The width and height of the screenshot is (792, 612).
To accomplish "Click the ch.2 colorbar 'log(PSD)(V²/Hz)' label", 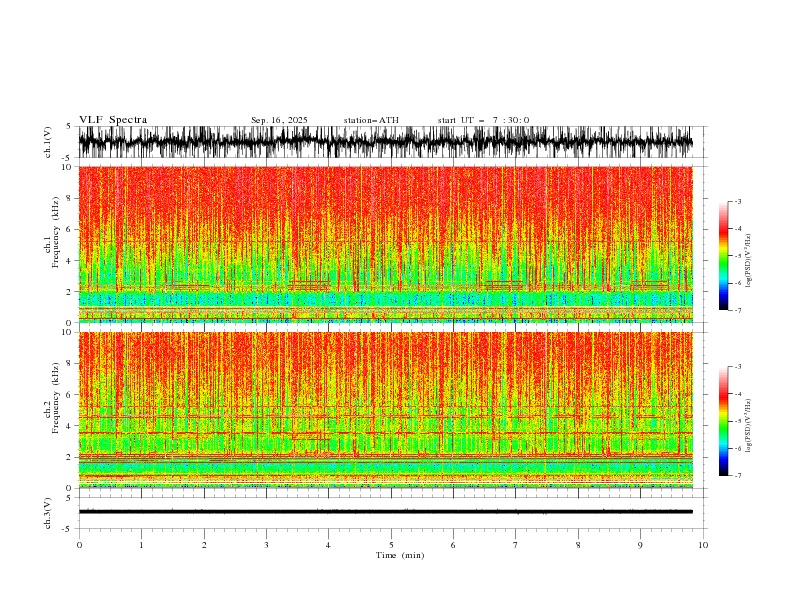I will pyautogui.click(x=749, y=426).
